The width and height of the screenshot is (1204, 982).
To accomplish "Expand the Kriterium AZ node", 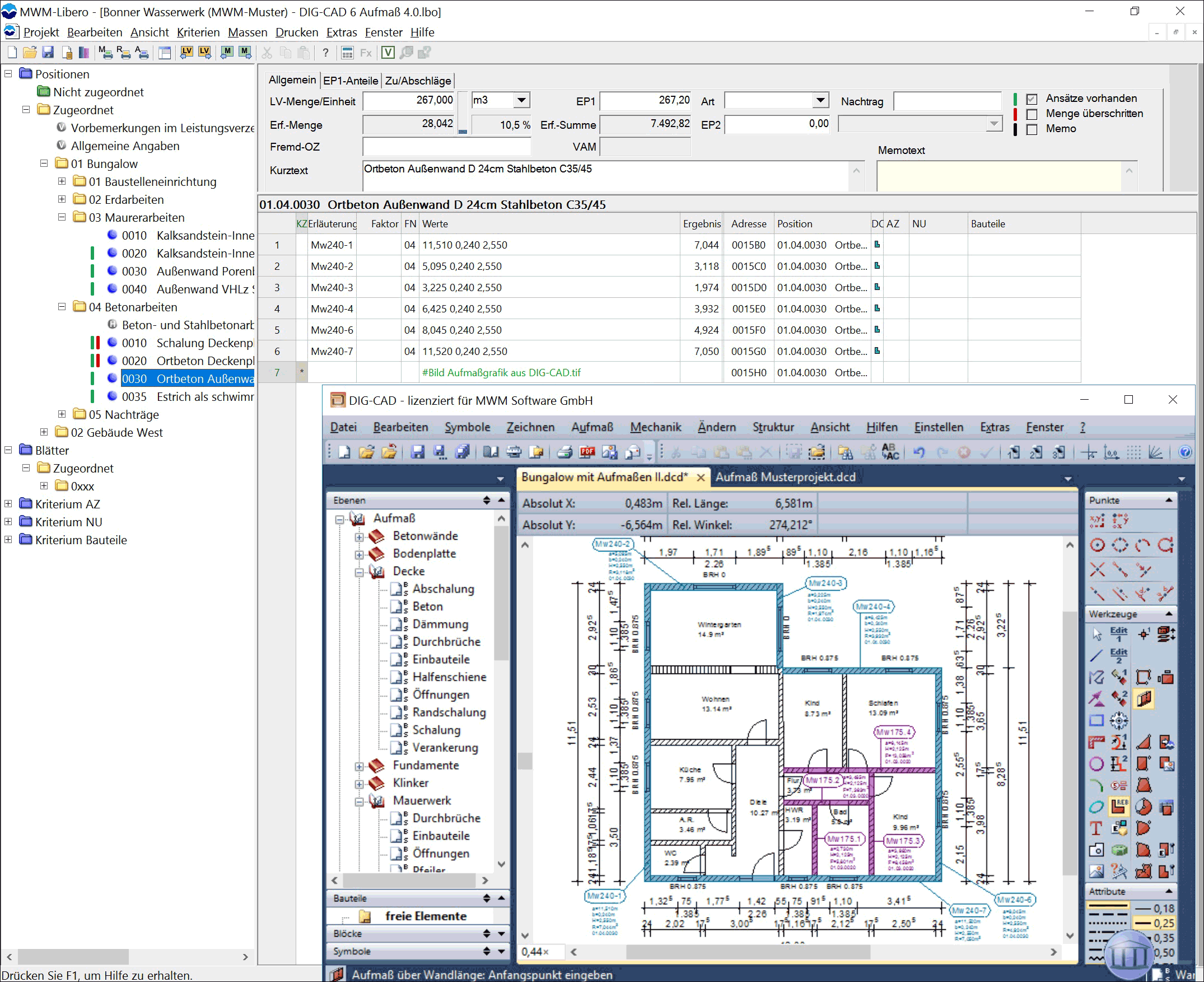I will pyautogui.click(x=8, y=503).
